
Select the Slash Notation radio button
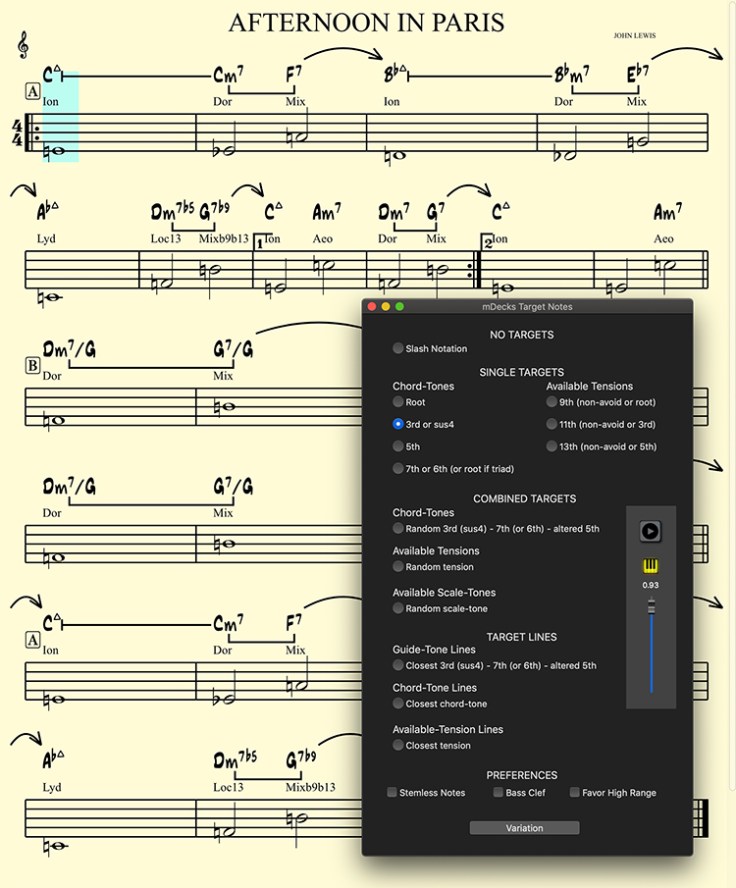pyautogui.click(x=399, y=349)
